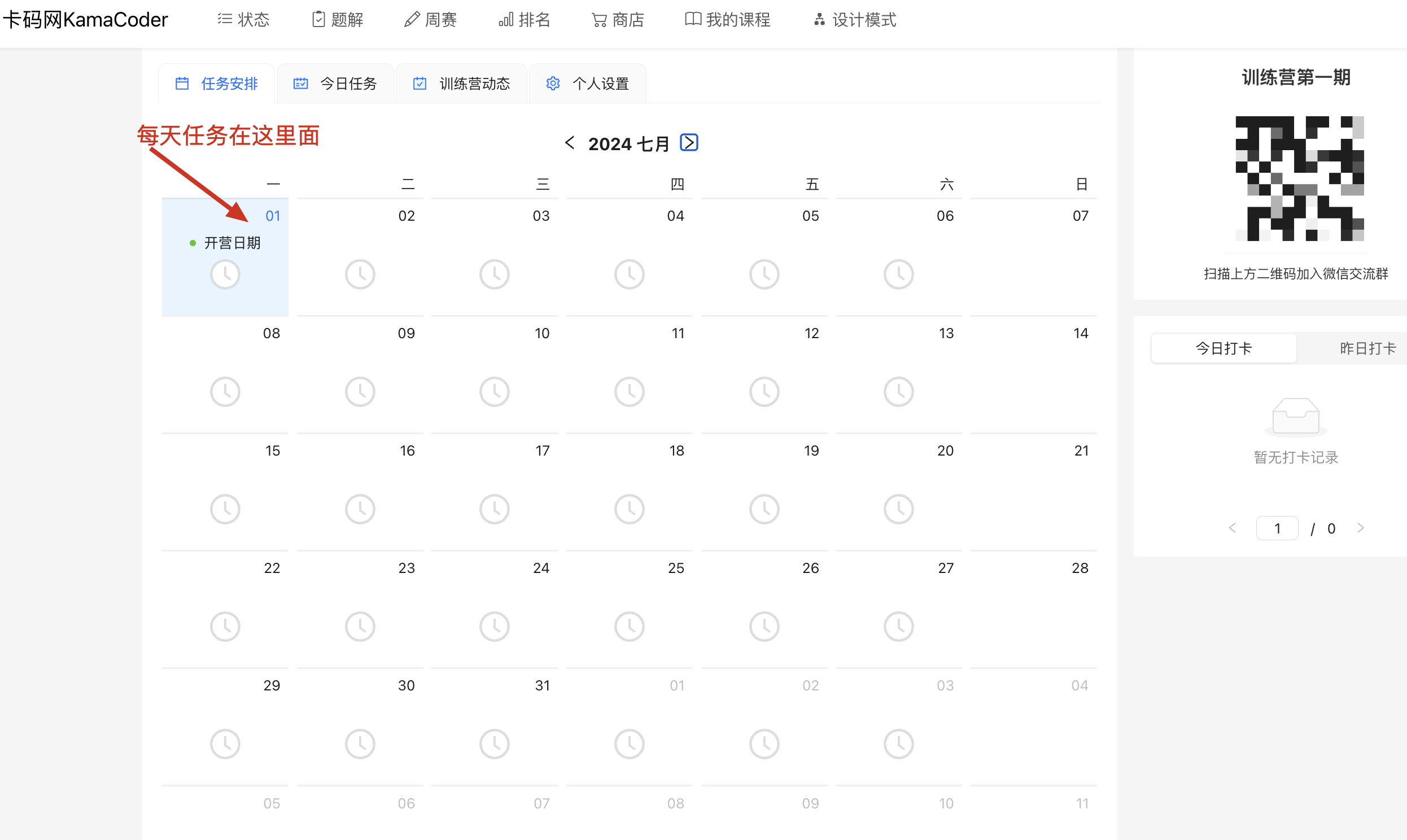The height and width of the screenshot is (840, 1407).
Task: Open 商店 shop menu item
Action: tap(618, 20)
